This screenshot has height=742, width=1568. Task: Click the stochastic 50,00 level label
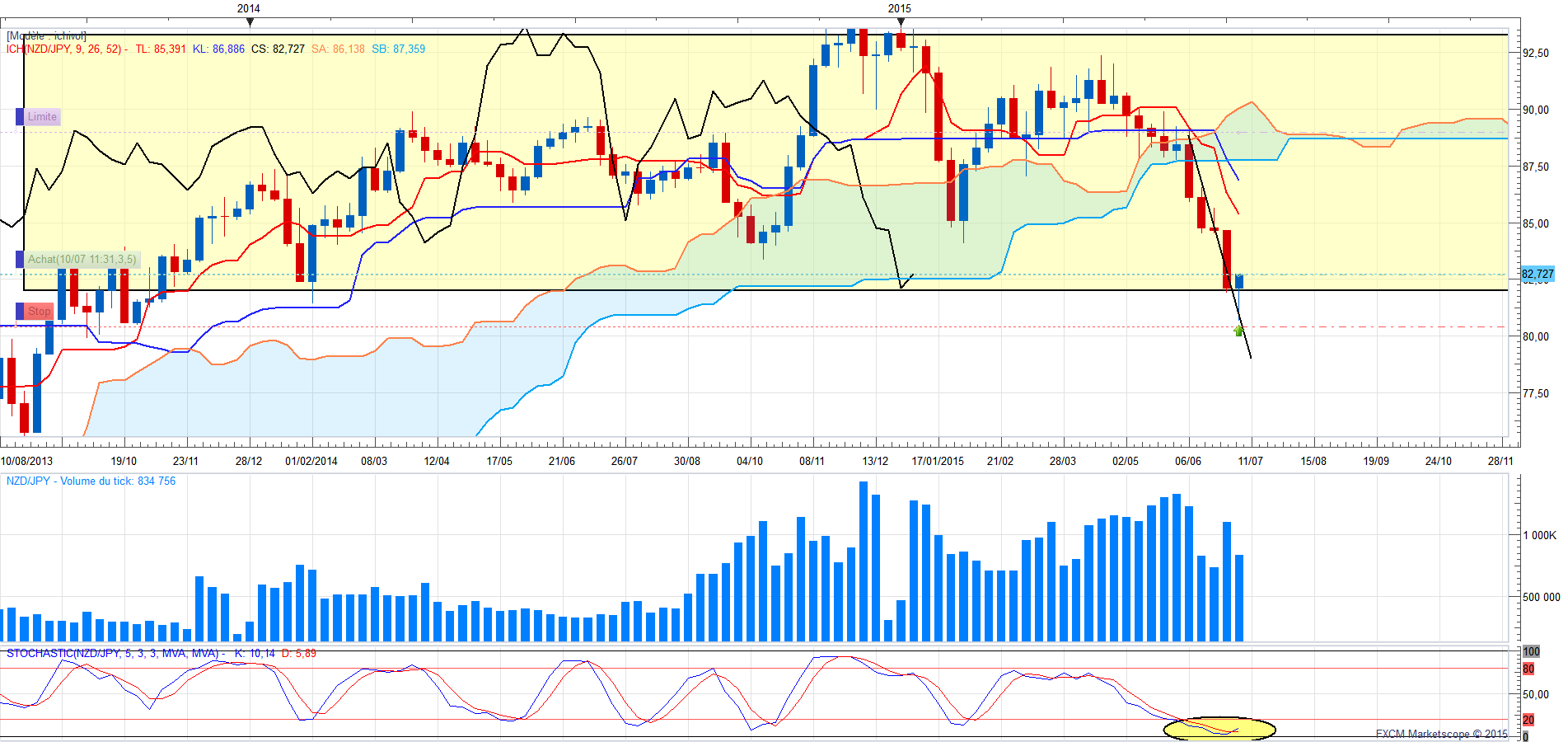[1535, 695]
